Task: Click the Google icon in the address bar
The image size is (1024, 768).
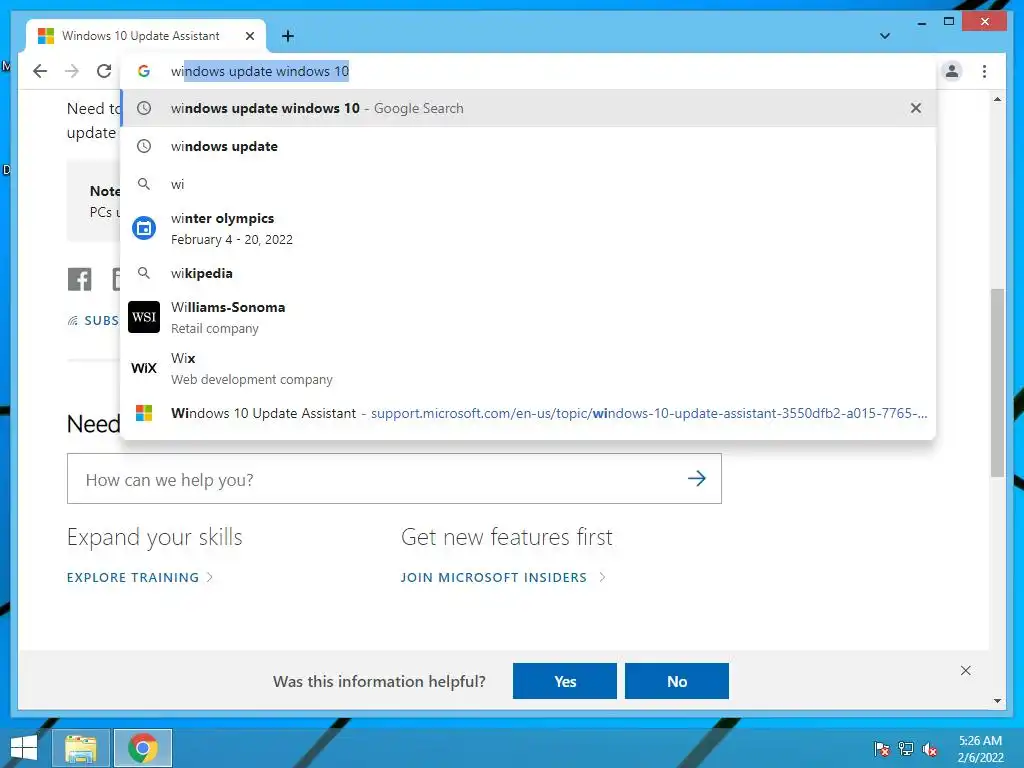Action: [x=144, y=71]
